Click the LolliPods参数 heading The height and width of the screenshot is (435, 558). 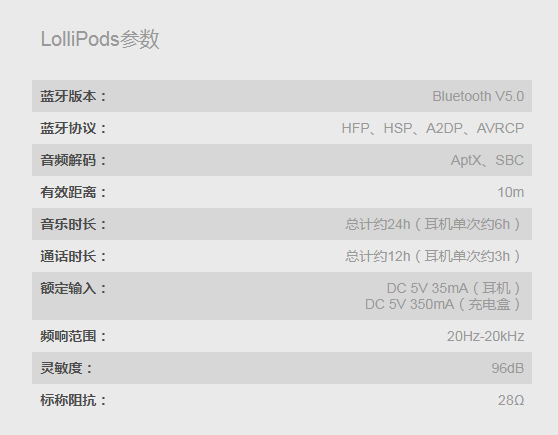click(x=100, y=39)
